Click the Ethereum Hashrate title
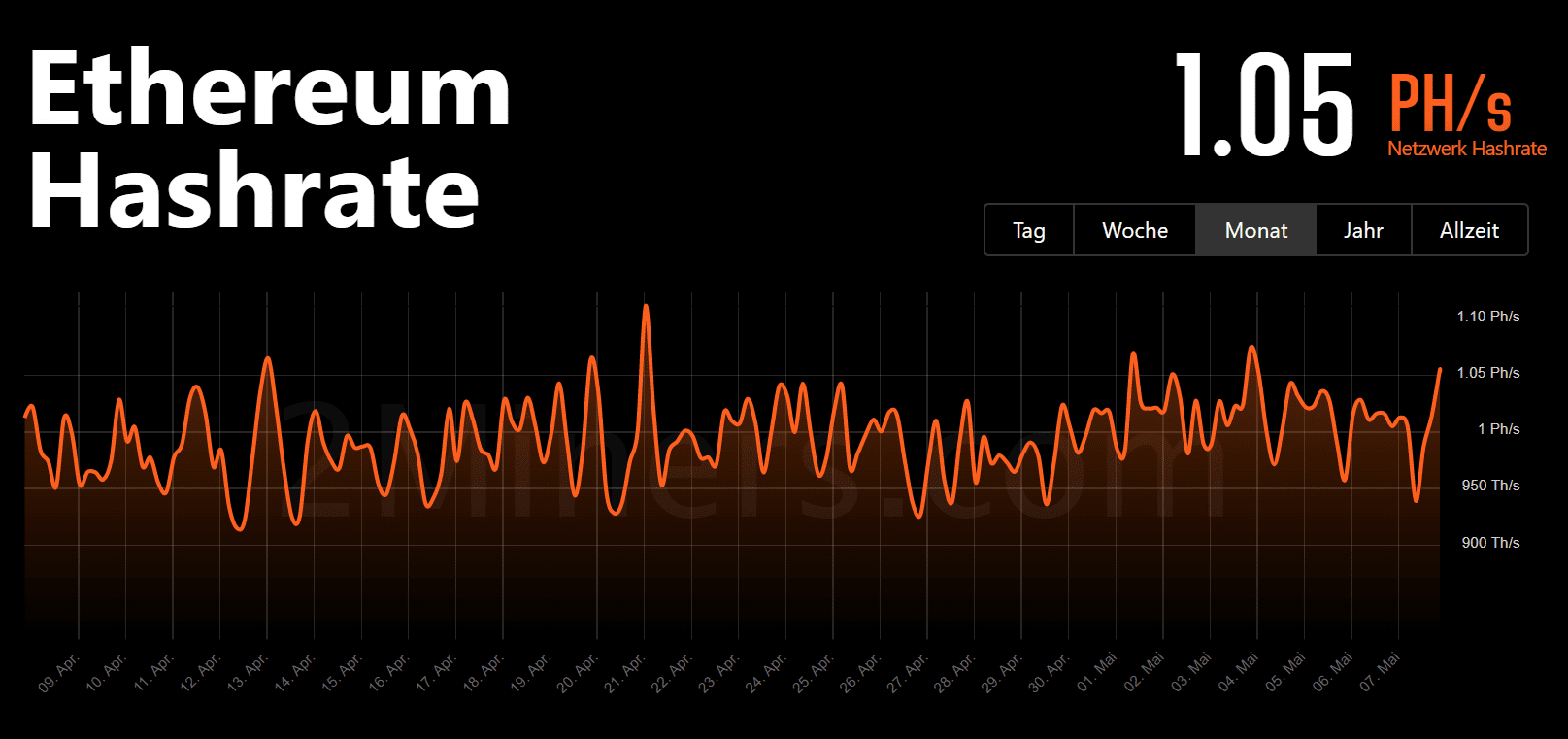The width and height of the screenshot is (1568, 739). [270, 139]
